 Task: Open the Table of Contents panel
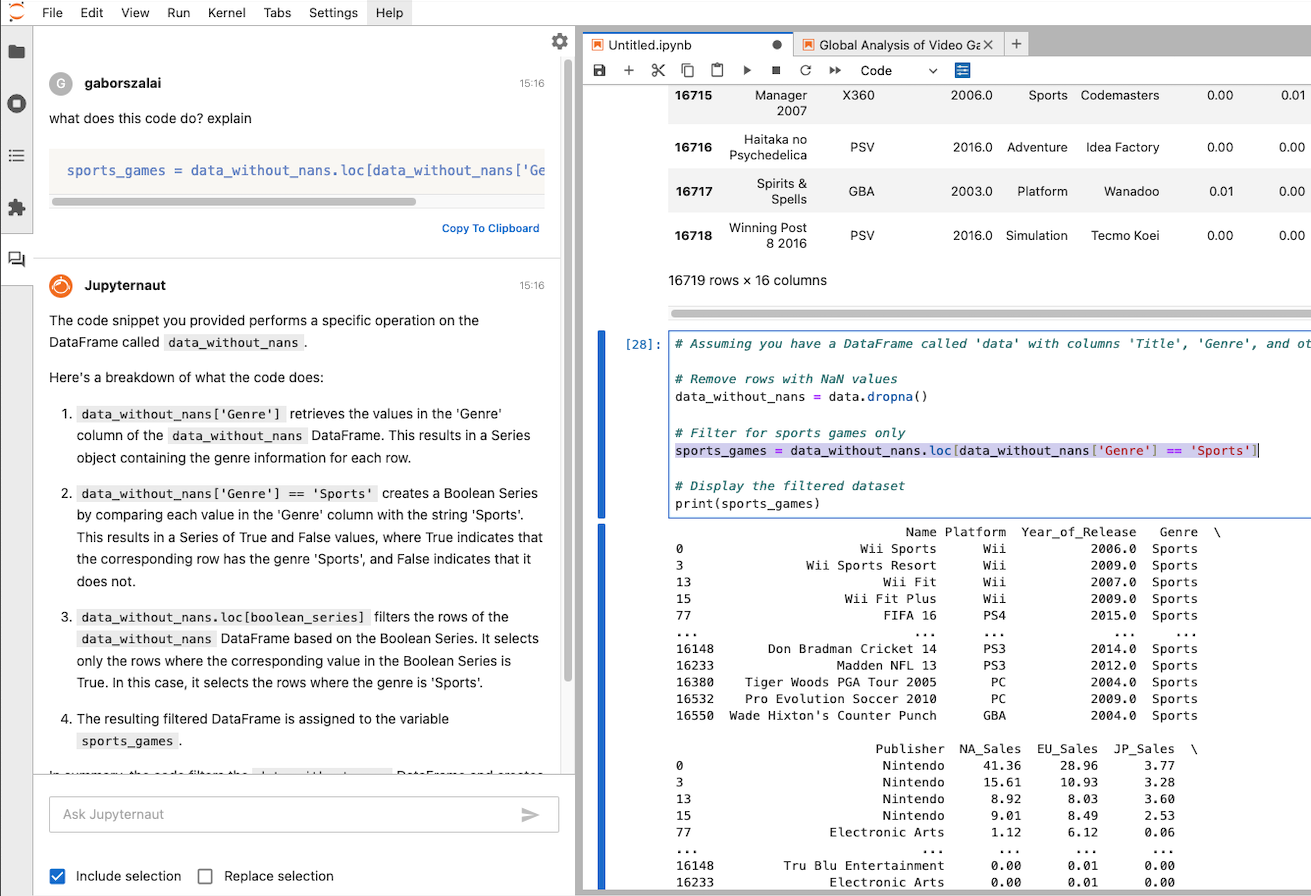point(16,155)
